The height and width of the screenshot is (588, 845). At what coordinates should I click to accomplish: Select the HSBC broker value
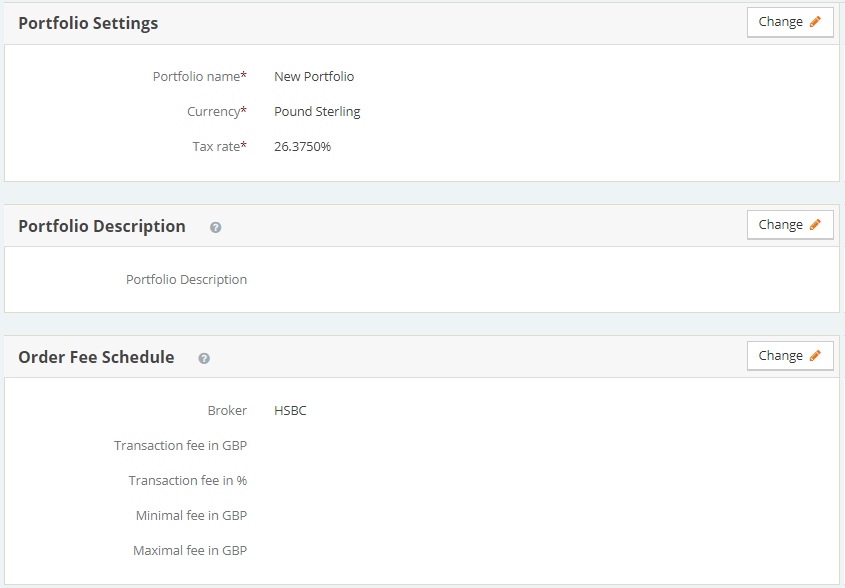[290, 410]
